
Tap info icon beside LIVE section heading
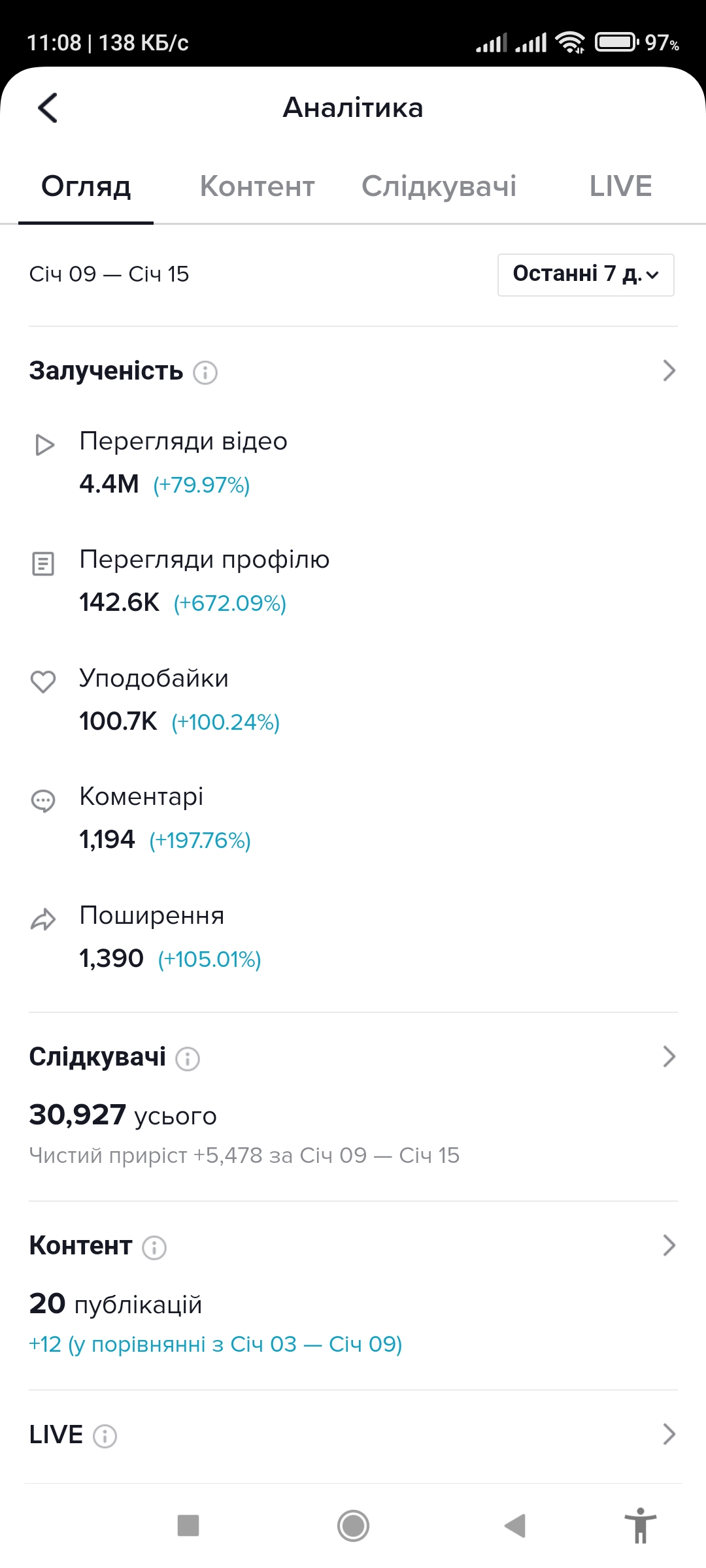105,1436
